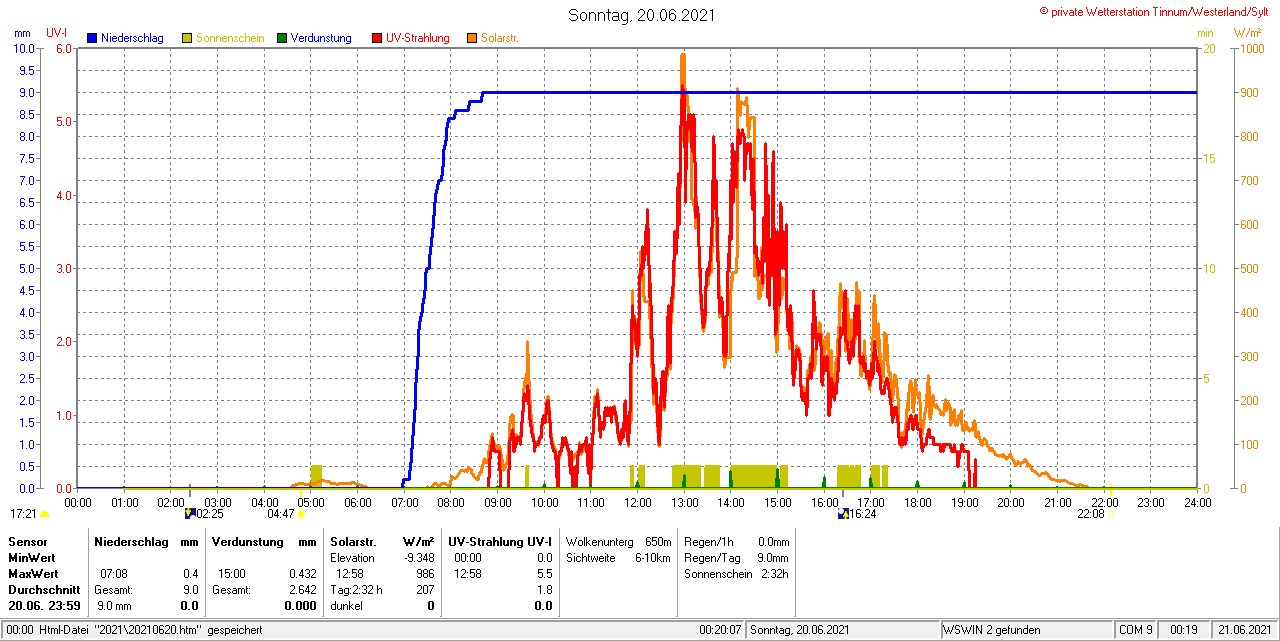Screen dimensions: 1280x641
Task: Click the Sonnenschein 2:32h entry
Action: (736, 574)
